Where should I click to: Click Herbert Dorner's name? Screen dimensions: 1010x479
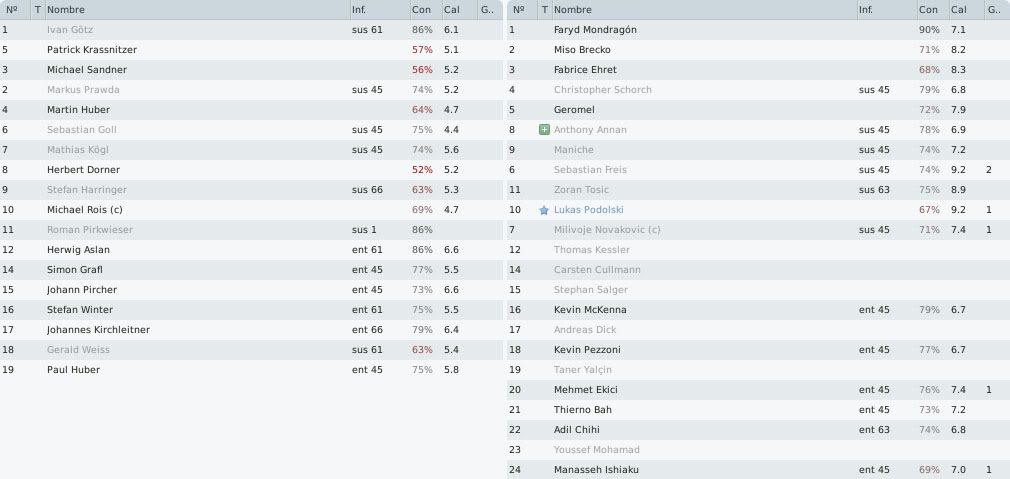pos(83,170)
